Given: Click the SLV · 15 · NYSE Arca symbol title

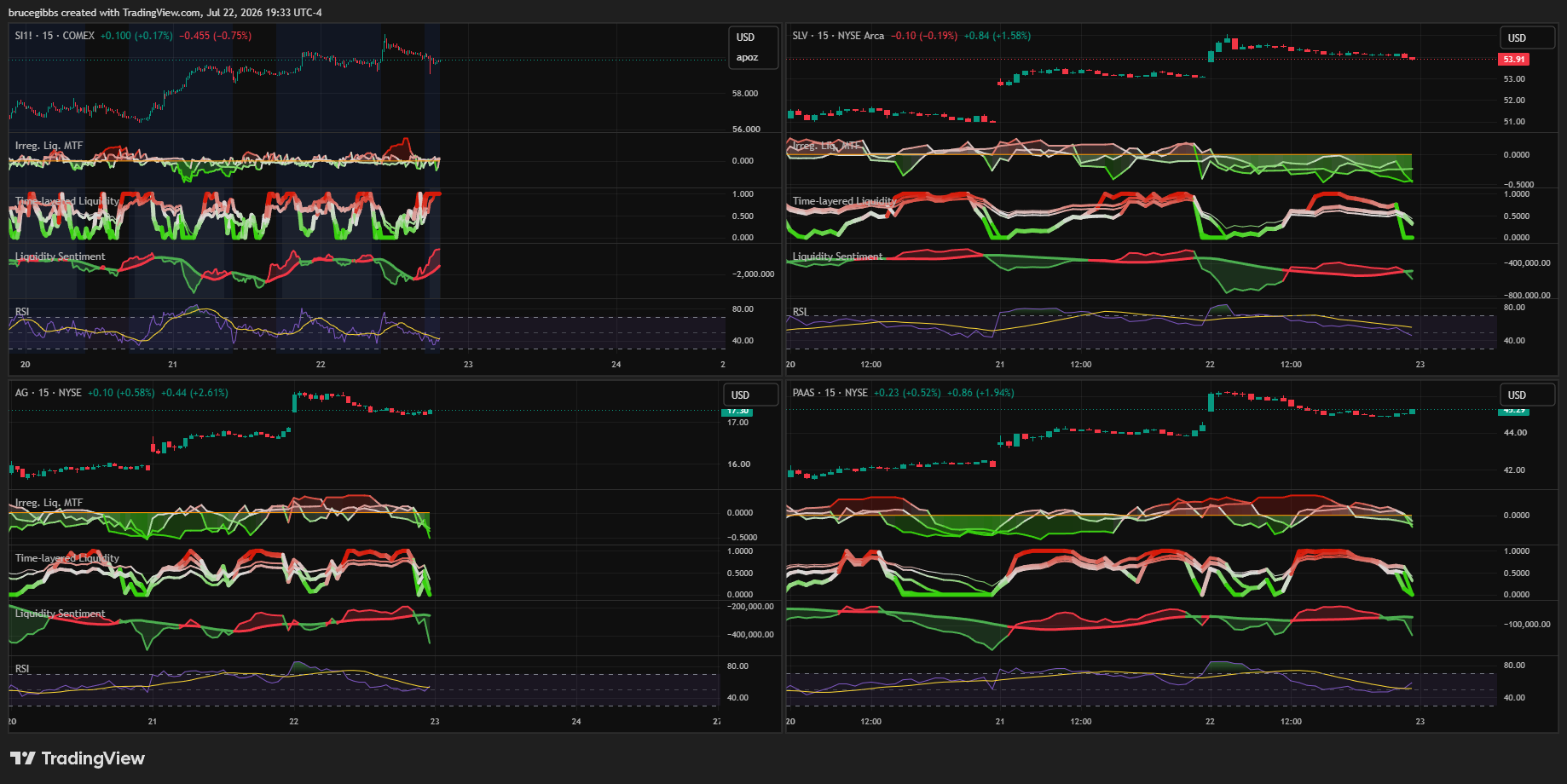Looking at the screenshot, I should point(838,36).
